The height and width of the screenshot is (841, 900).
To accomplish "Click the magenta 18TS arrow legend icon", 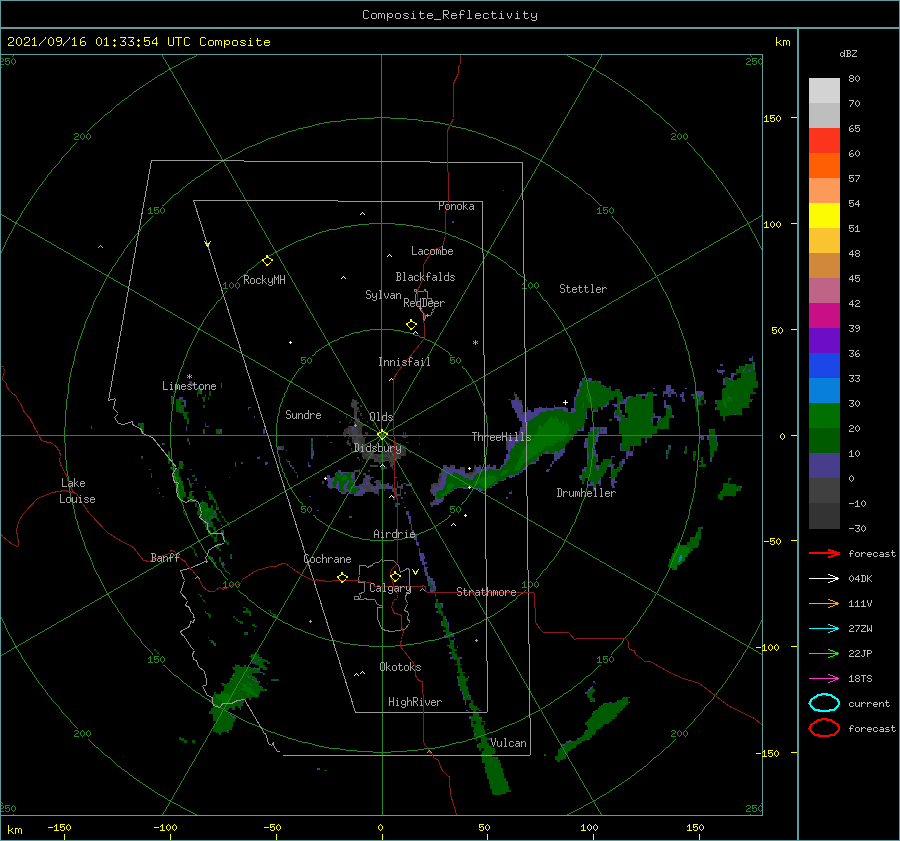I will pos(824,679).
